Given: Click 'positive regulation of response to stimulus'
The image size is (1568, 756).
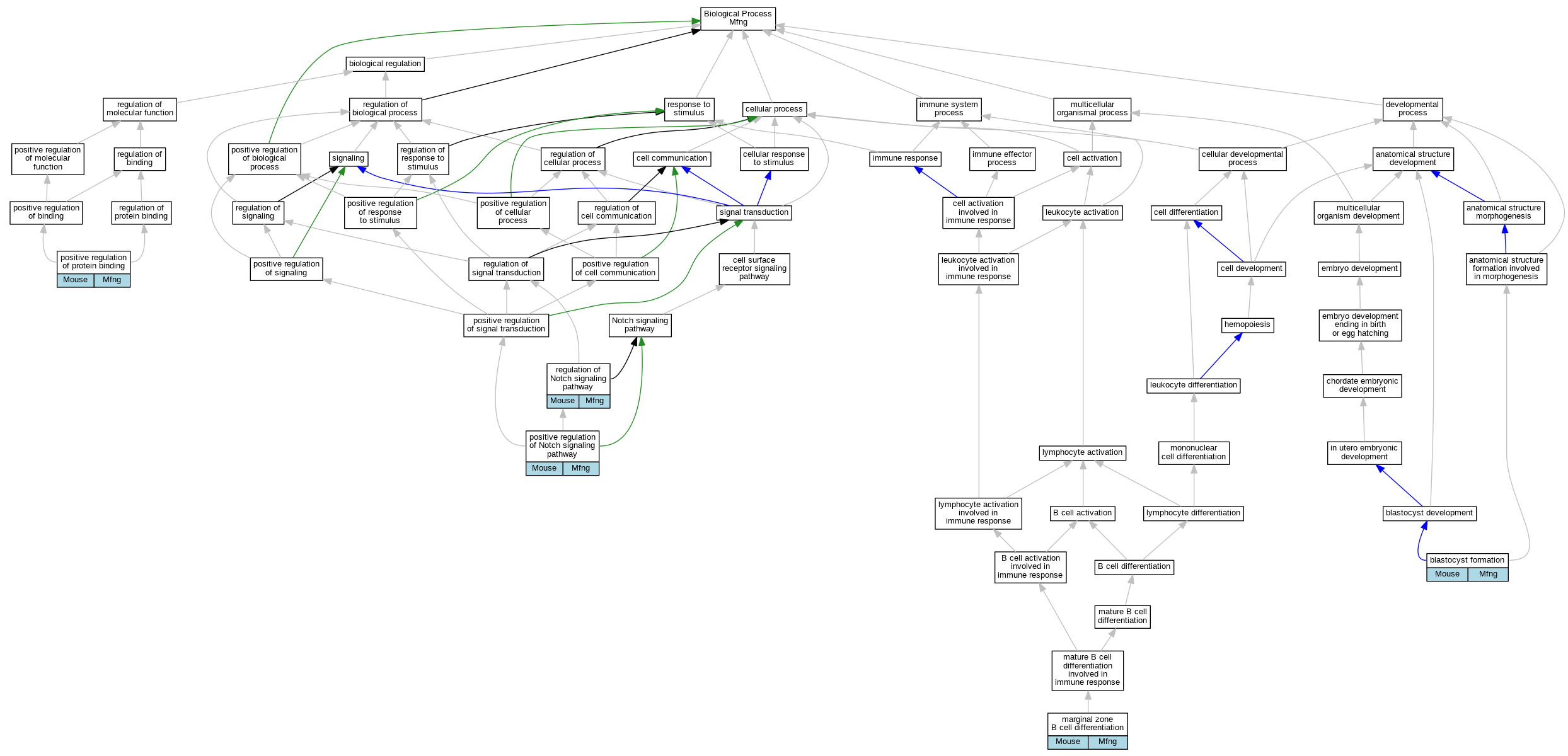Looking at the screenshot, I should tap(380, 212).
